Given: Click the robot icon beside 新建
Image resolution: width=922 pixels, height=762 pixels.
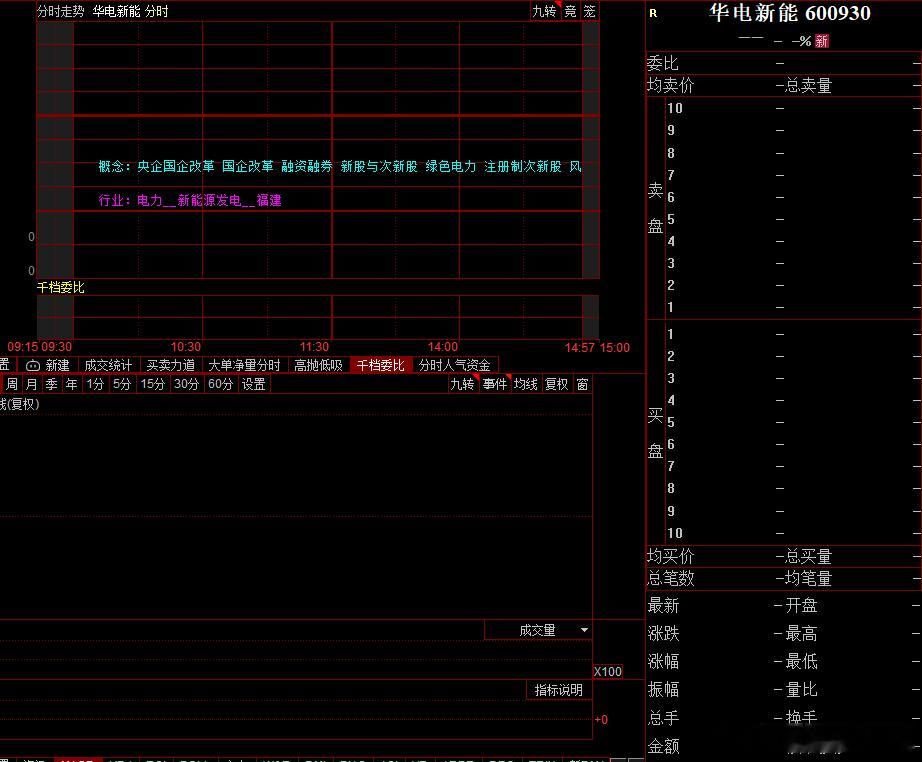Looking at the screenshot, I should click(33, 366).
